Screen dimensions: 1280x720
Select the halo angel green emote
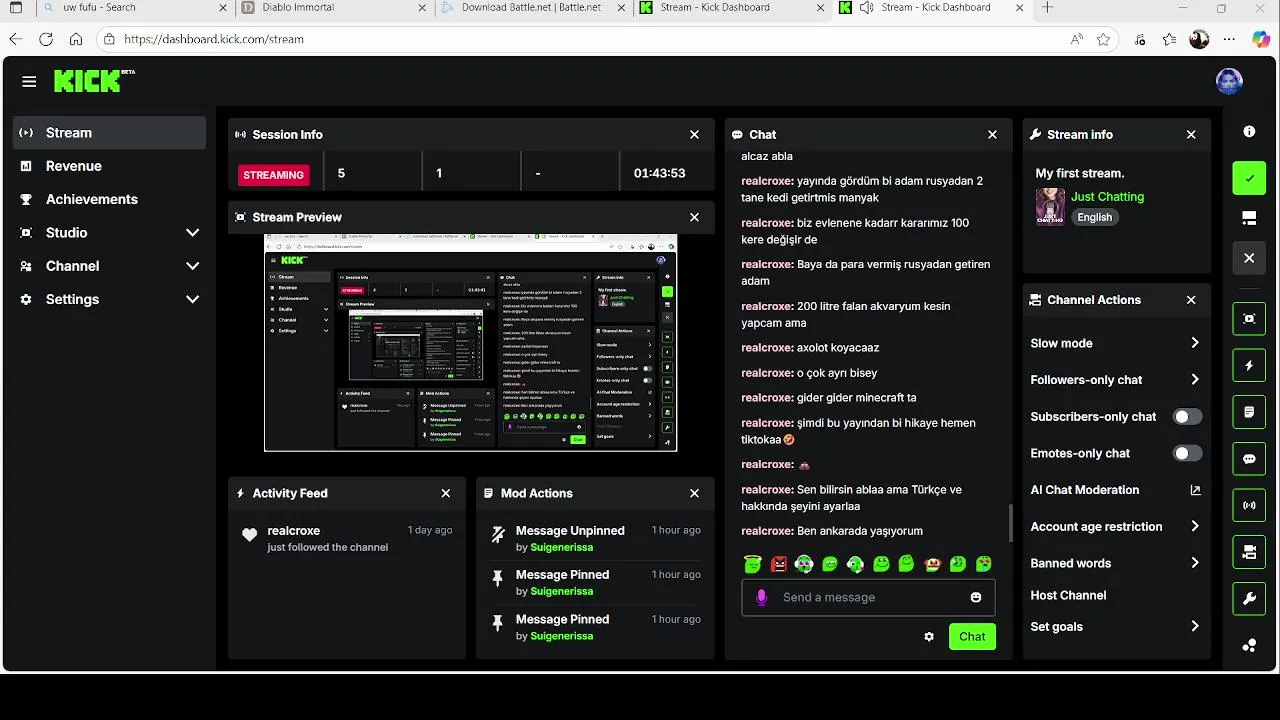pyautogui.click(x=753, y=564)
